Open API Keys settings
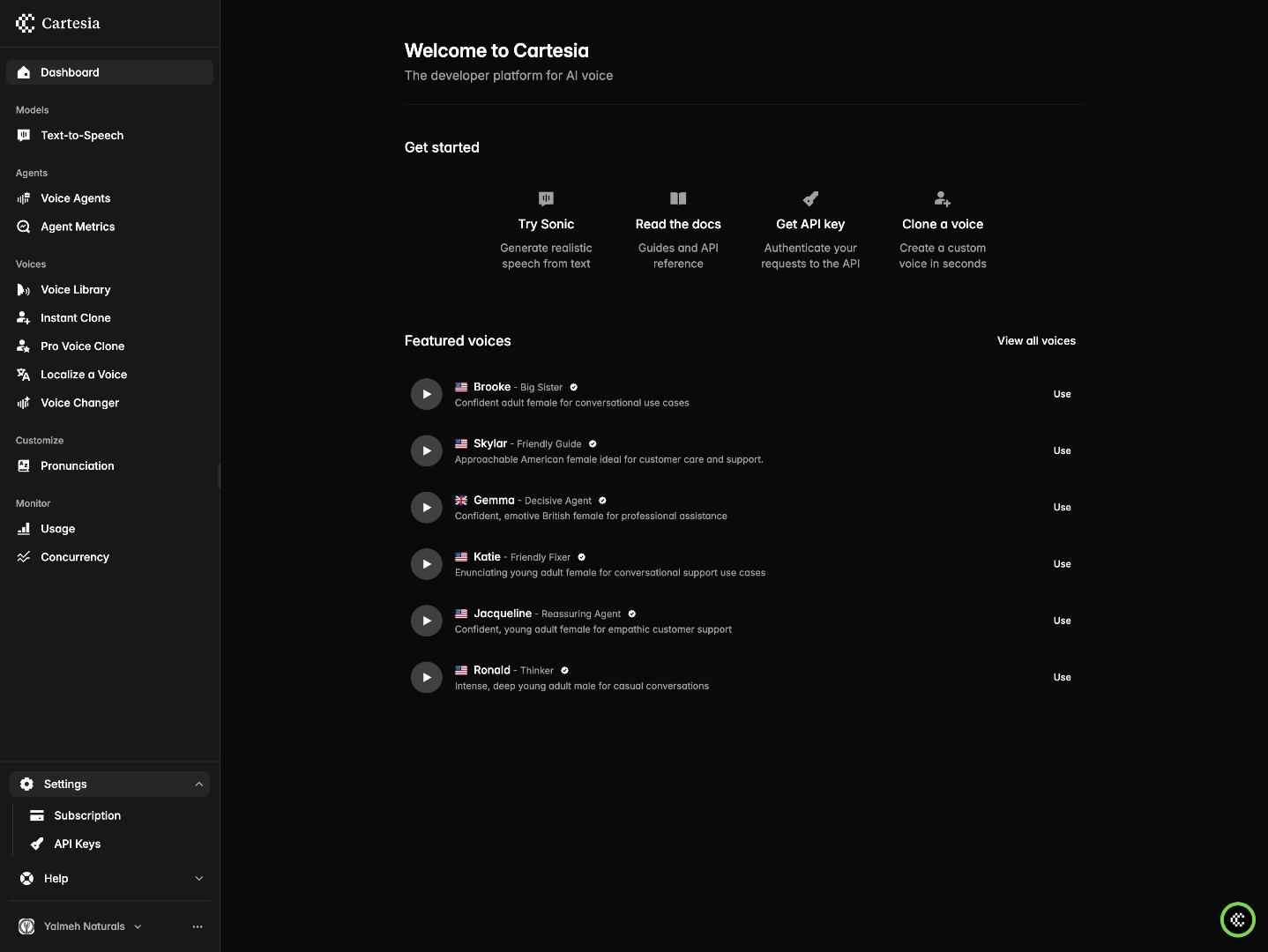Screen dimensions: 1268x952 coord(116,844)
